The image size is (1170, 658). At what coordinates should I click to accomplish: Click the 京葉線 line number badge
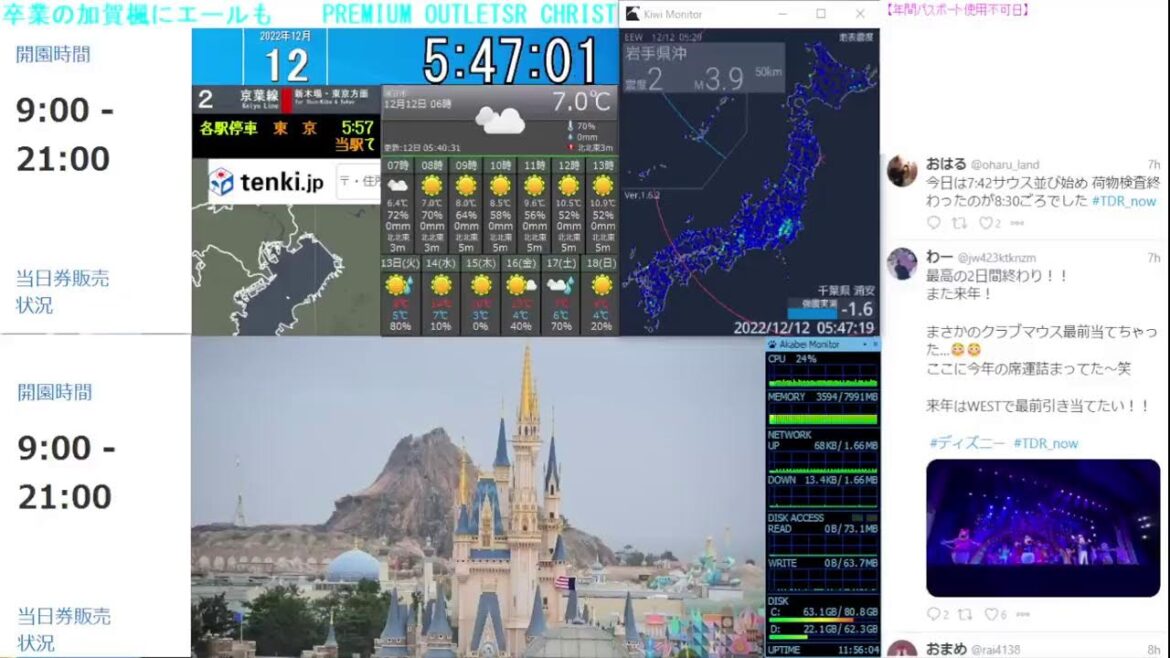[204, 101]
